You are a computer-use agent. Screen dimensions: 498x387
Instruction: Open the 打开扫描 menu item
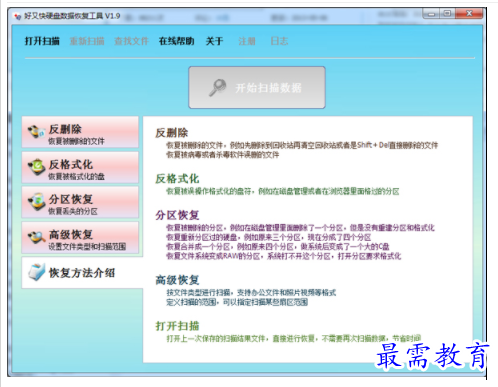[42, 41]
